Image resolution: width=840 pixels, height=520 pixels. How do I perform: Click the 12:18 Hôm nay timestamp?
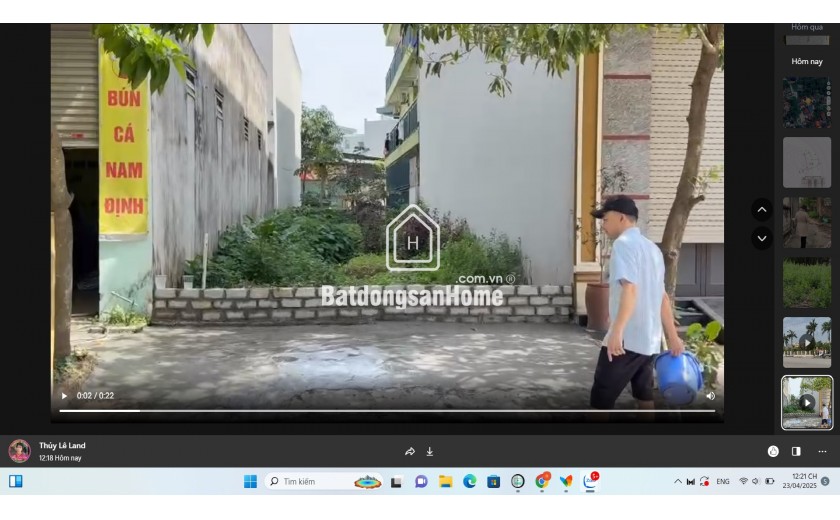pyautogui.click(x=60, y=458)
